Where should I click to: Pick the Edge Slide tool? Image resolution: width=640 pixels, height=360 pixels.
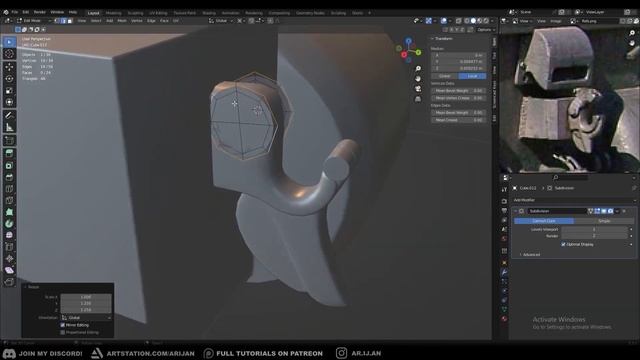(x=9, y=247)
